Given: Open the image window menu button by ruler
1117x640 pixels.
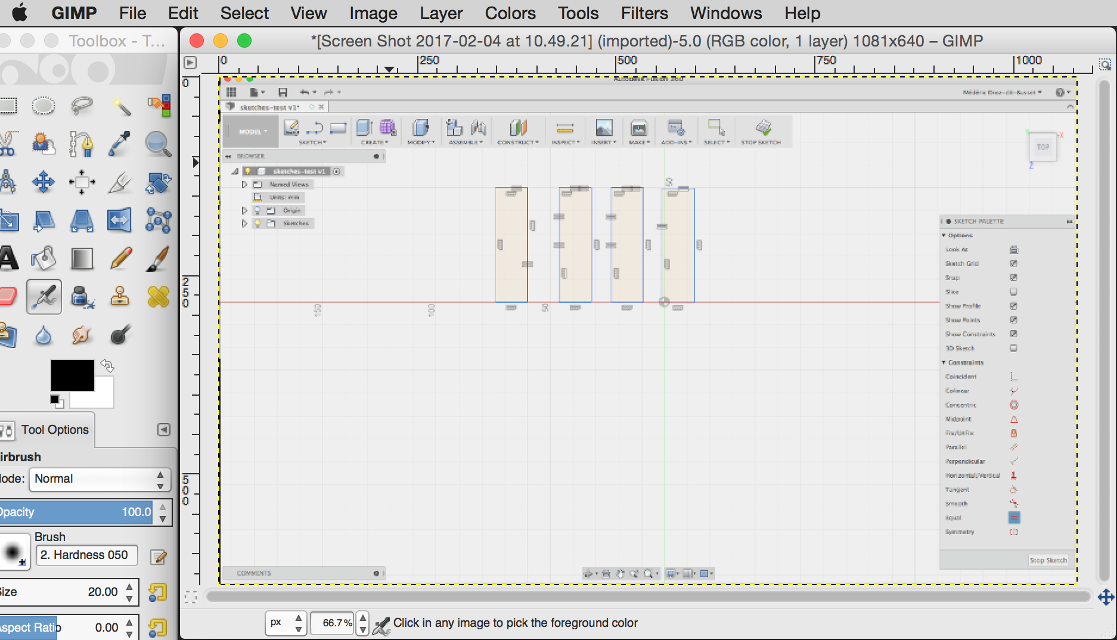Looking at the screenshot, I should [x=190, y=63].
